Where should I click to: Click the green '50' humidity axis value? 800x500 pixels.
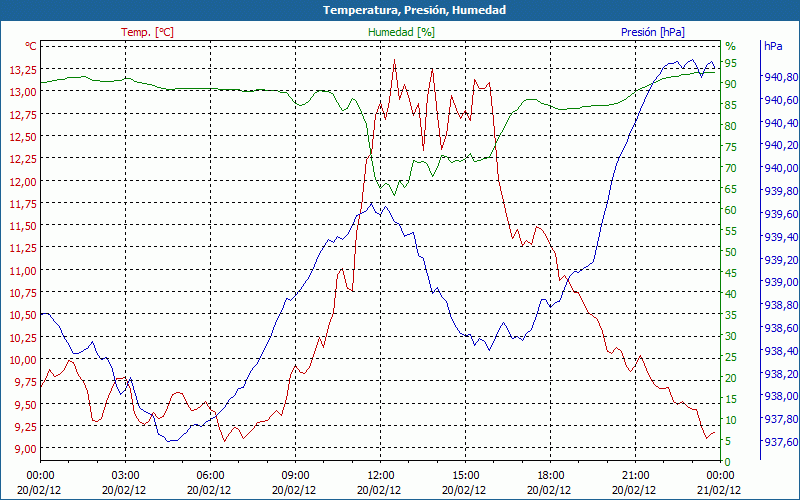coord(731,252)
